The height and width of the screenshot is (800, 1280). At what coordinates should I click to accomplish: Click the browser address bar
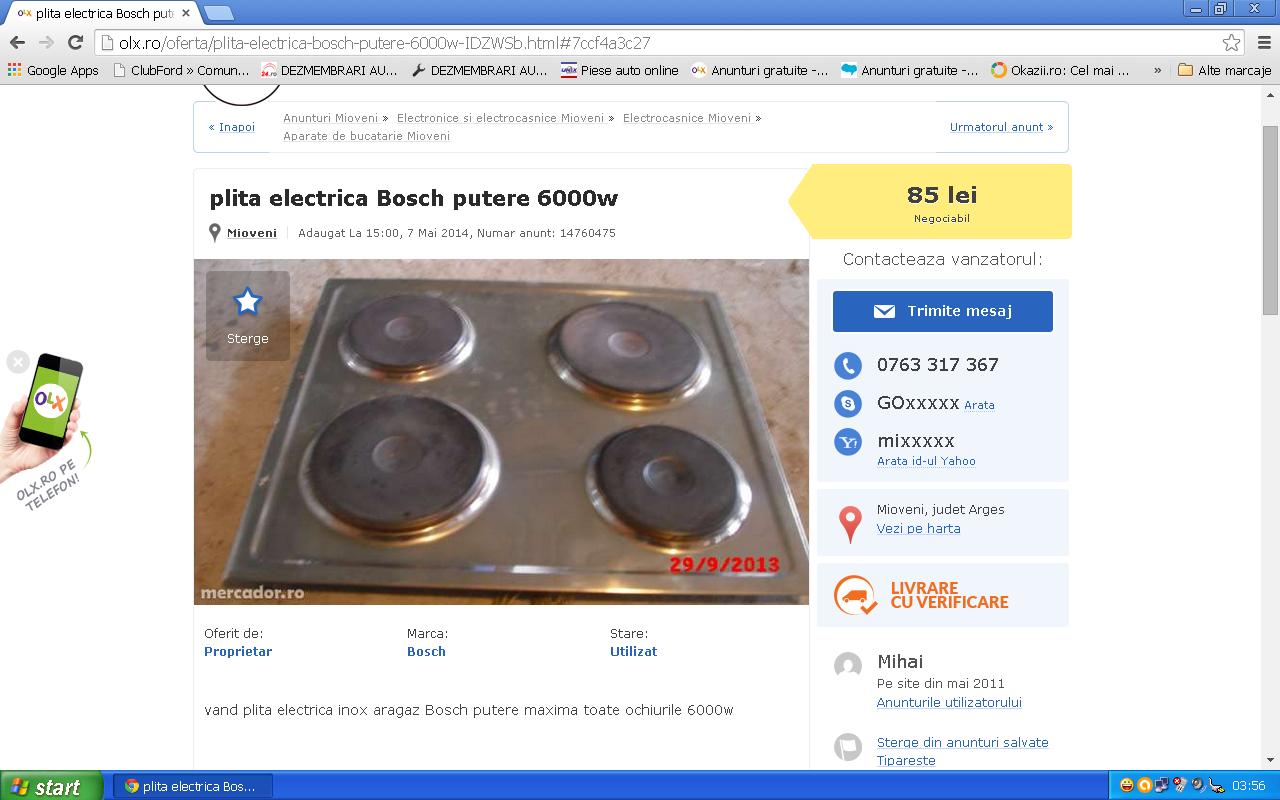pyautogui.click(x=658, y=43)
